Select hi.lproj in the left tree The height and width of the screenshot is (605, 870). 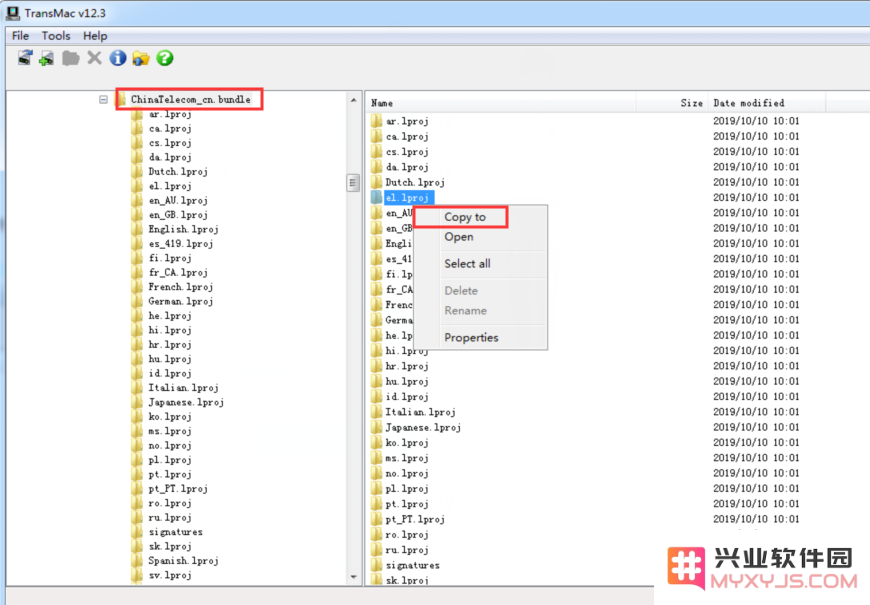coord(170,331)
